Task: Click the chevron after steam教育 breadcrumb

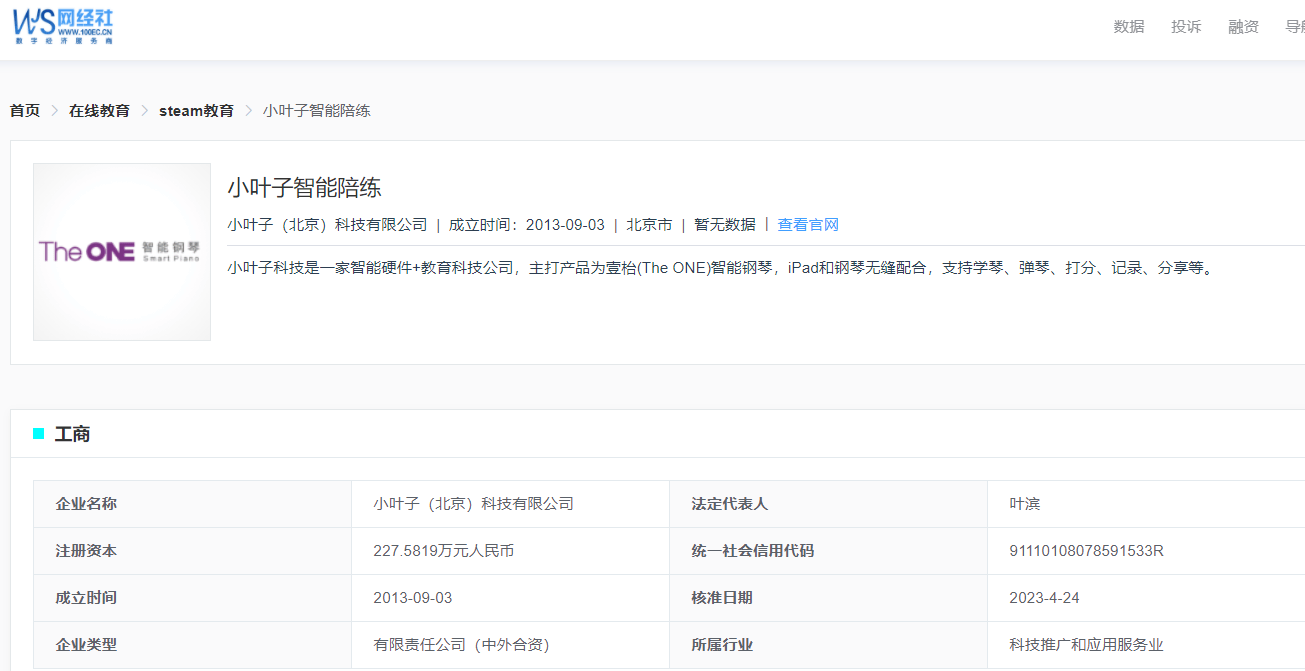Action: click(249, 111)
